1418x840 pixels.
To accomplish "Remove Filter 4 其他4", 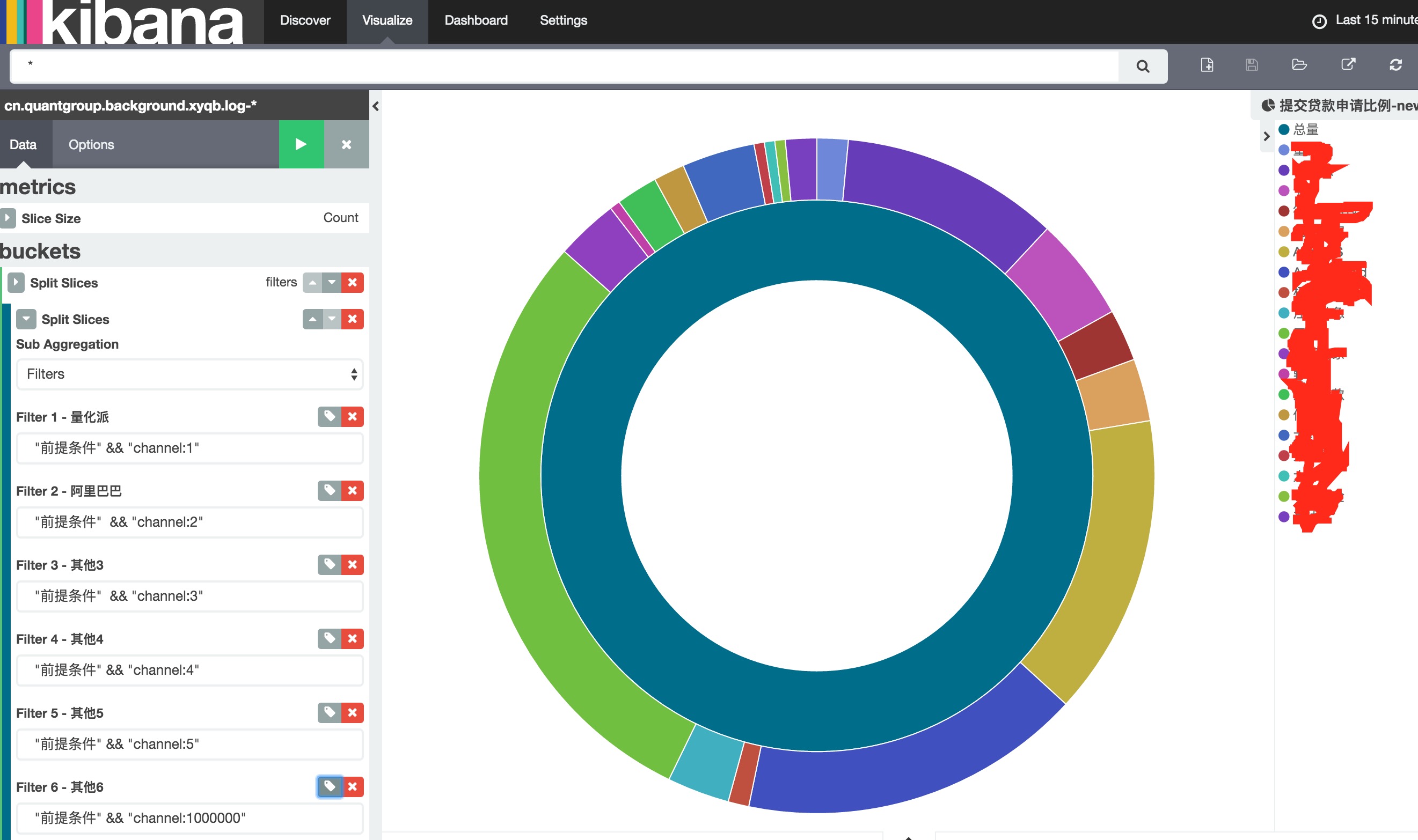I will (352, 638).
